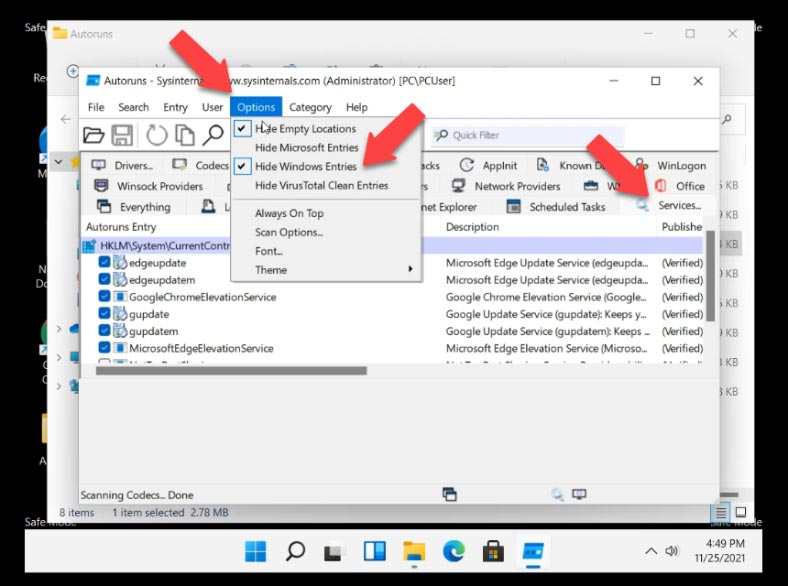The image size is (788, 586).
Task: Click the registry key icon beside HKLM\System
Action: click(89, 246)
